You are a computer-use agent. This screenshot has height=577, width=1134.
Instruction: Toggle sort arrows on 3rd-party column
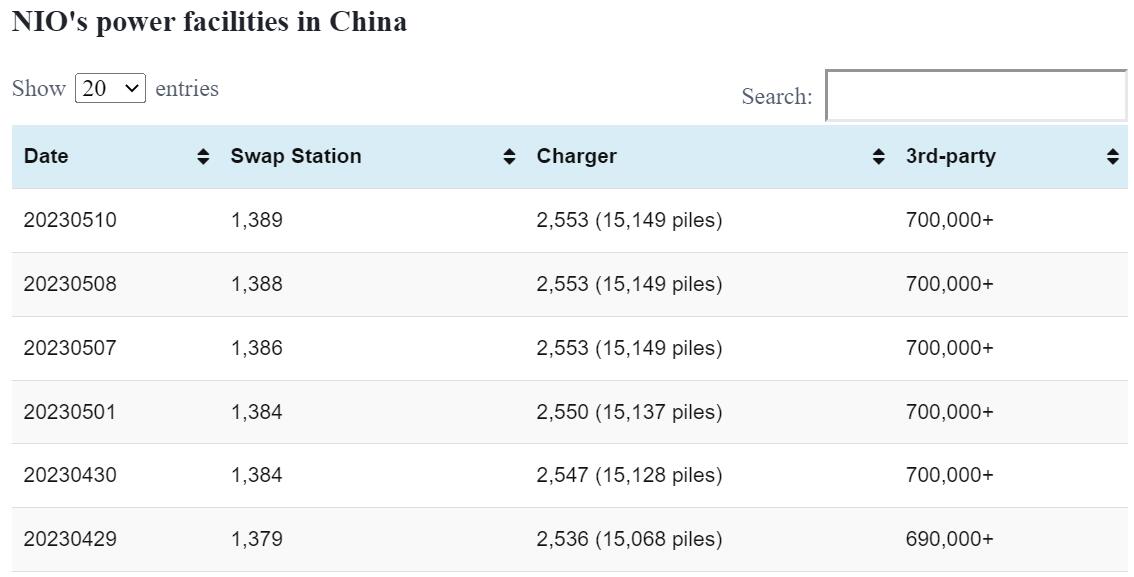pos(1112,157)
